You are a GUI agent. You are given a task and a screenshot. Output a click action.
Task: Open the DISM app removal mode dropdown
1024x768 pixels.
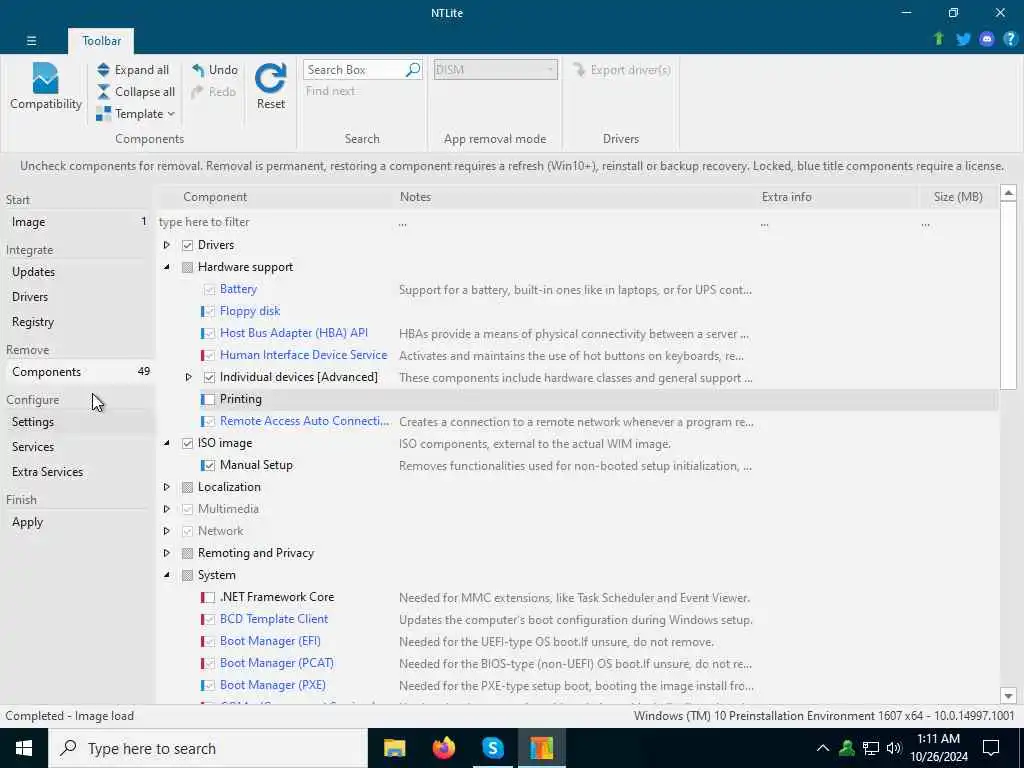coord(496,70)
